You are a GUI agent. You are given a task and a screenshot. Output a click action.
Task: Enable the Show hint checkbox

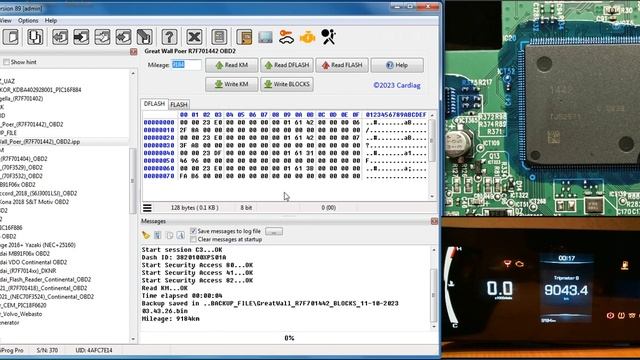click(6, 62)
